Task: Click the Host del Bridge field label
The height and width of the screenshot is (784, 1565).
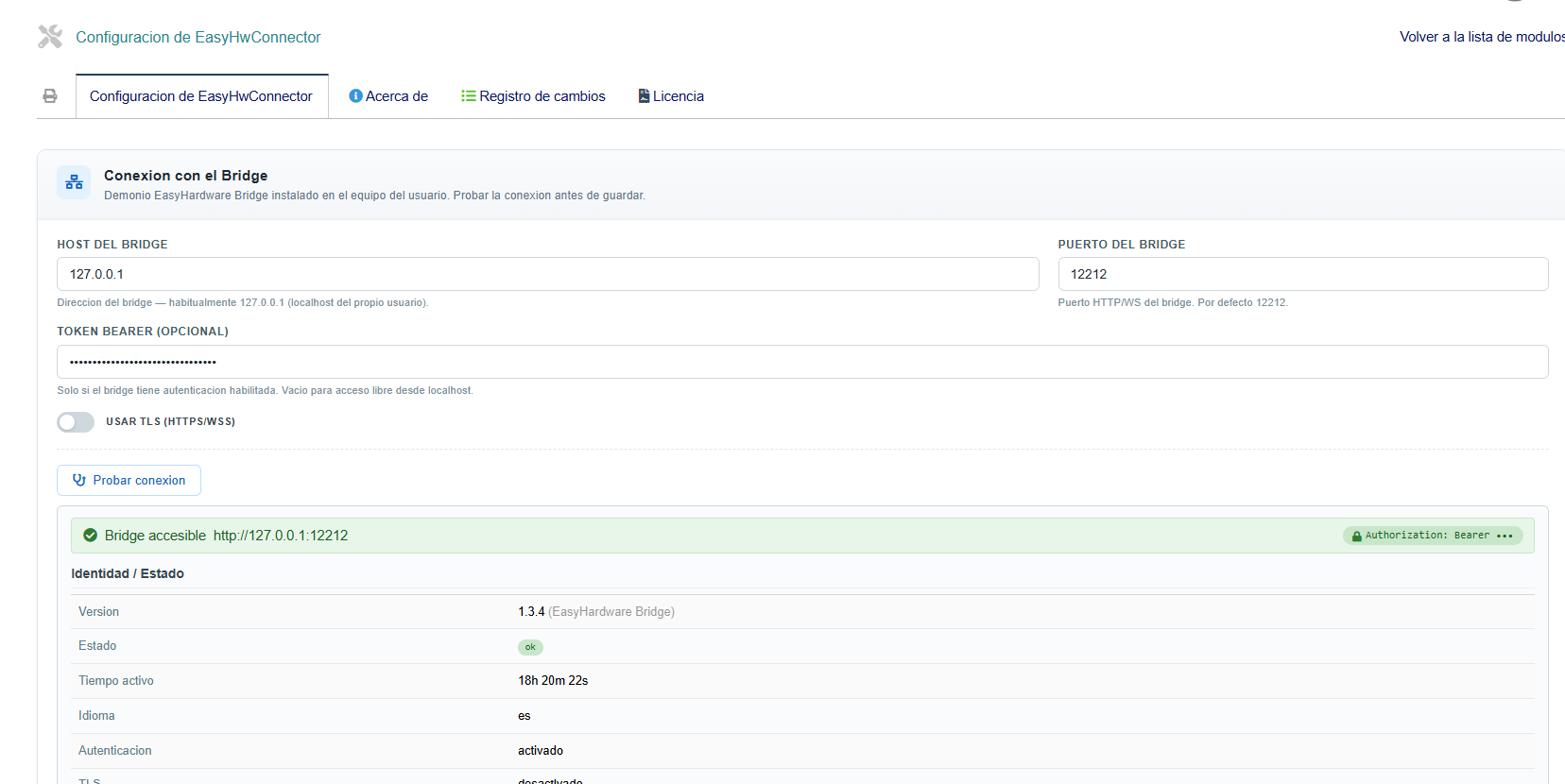Action: click(x=112, y=245)
